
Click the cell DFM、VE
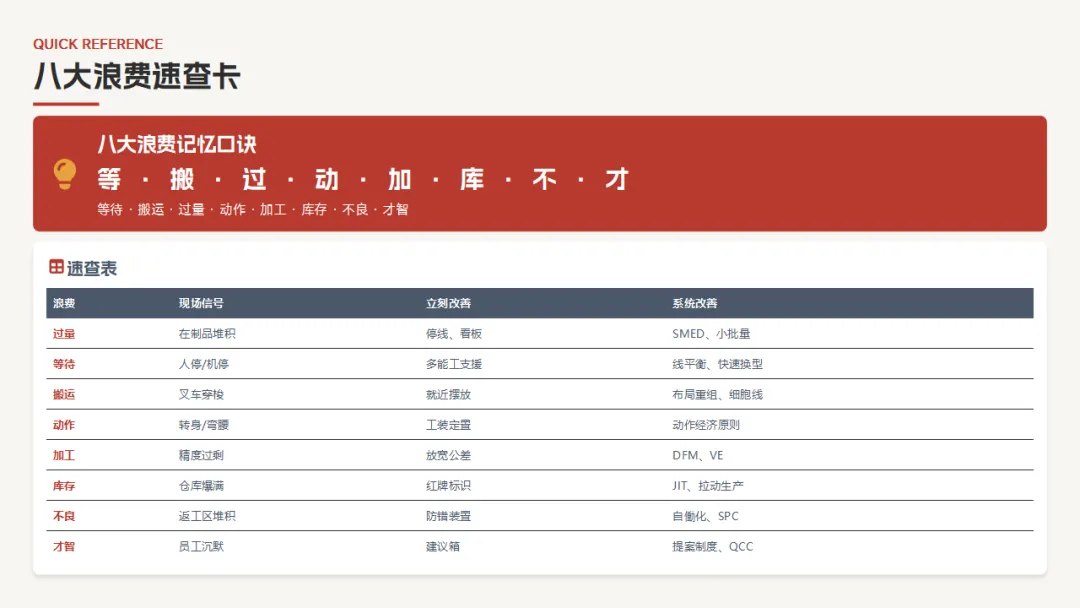point(698,455)
